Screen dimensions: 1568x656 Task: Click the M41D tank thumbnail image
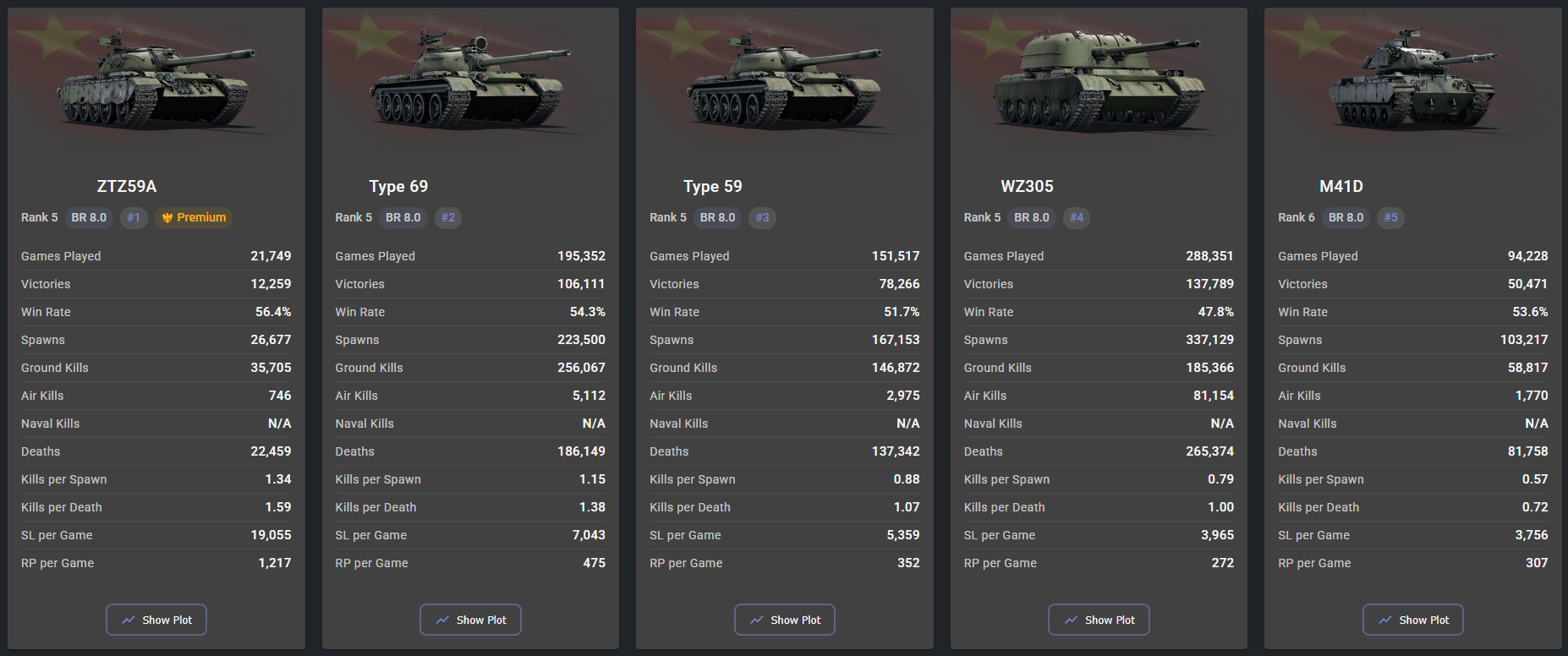pos(1413,85)
